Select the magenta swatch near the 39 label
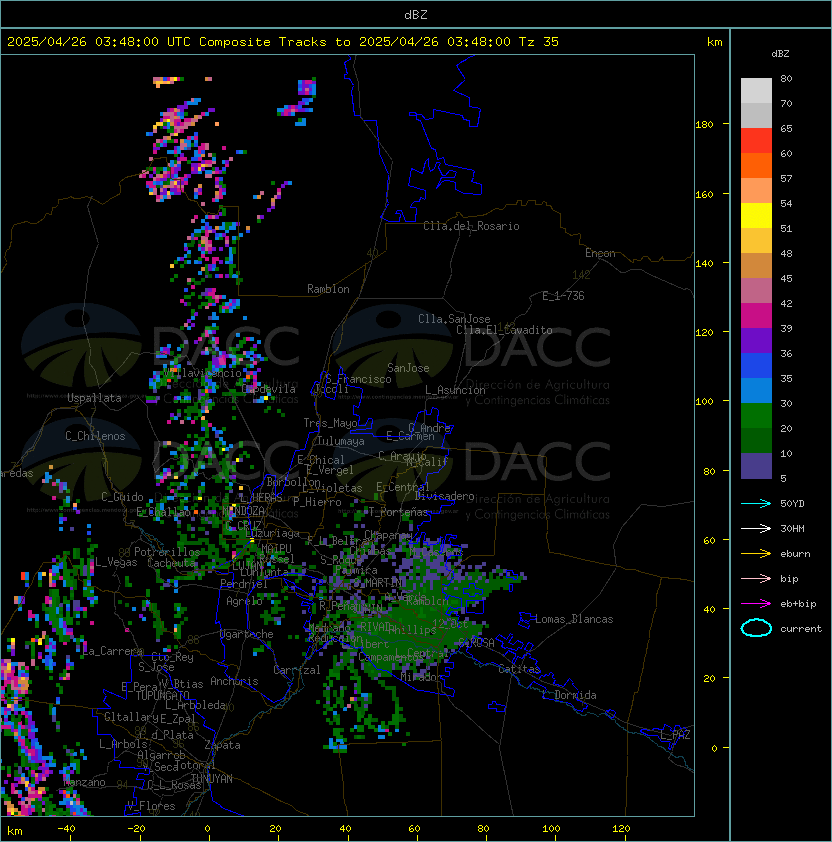The height and width of the screenshot is (842, 832). (x=756, y=316)
